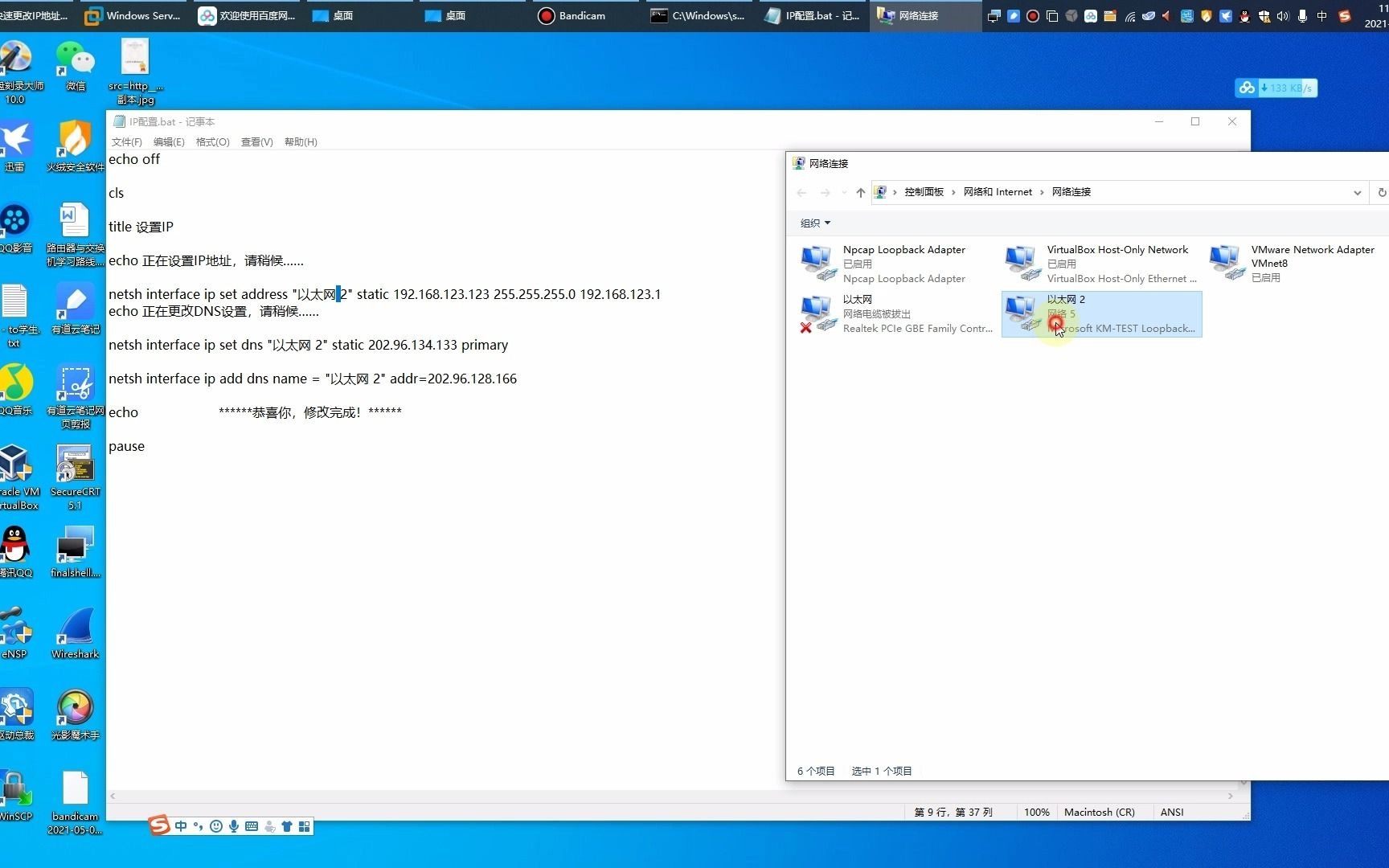
Task: Expand chevron after 控制面板 in address bar
Action: [x=953, y=192]
